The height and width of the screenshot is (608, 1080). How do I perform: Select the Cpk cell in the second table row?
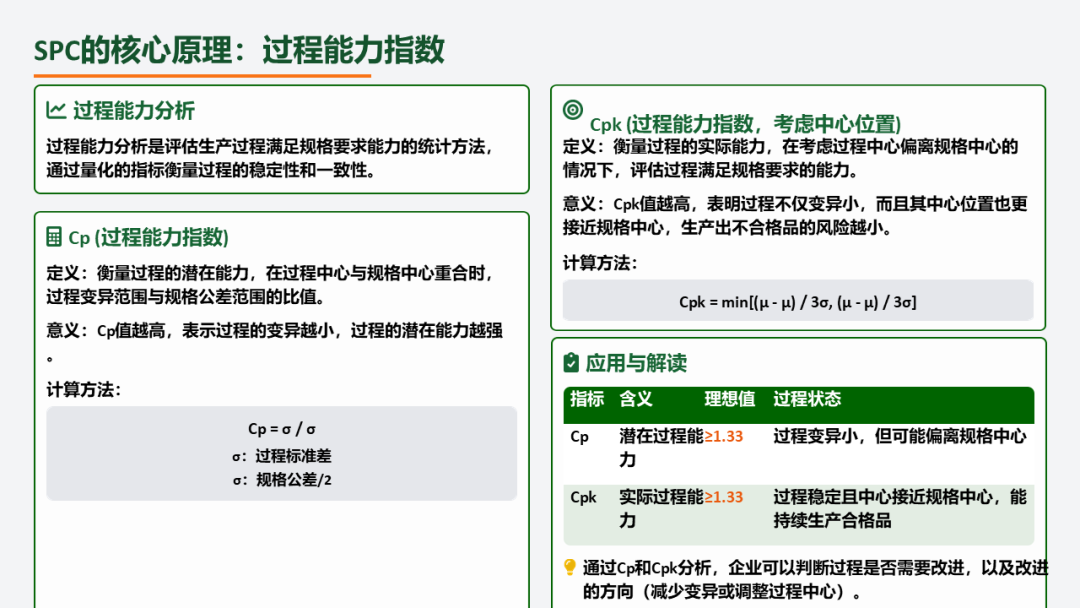(x=583, y=497)
